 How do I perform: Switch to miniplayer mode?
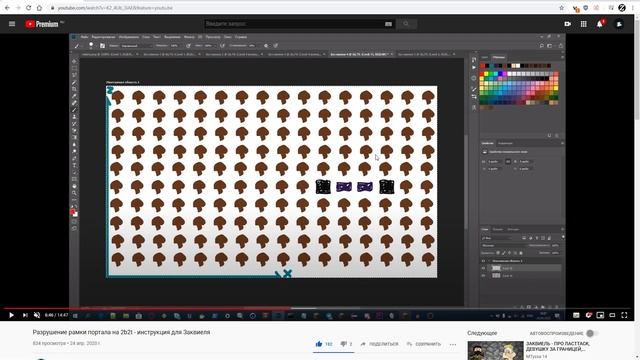600,315
